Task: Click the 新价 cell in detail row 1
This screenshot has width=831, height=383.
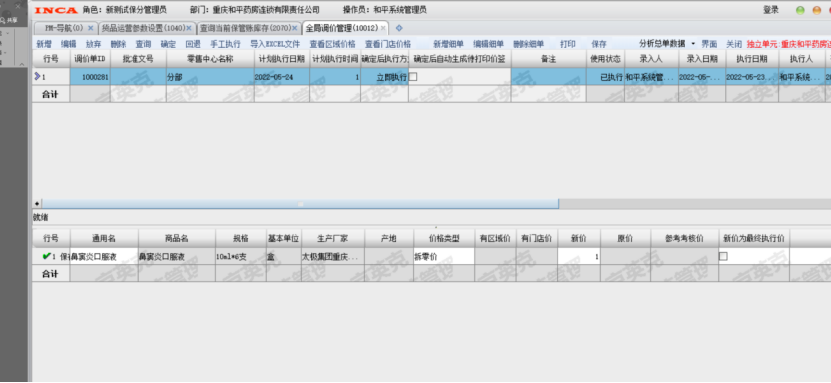Action: 579,256
